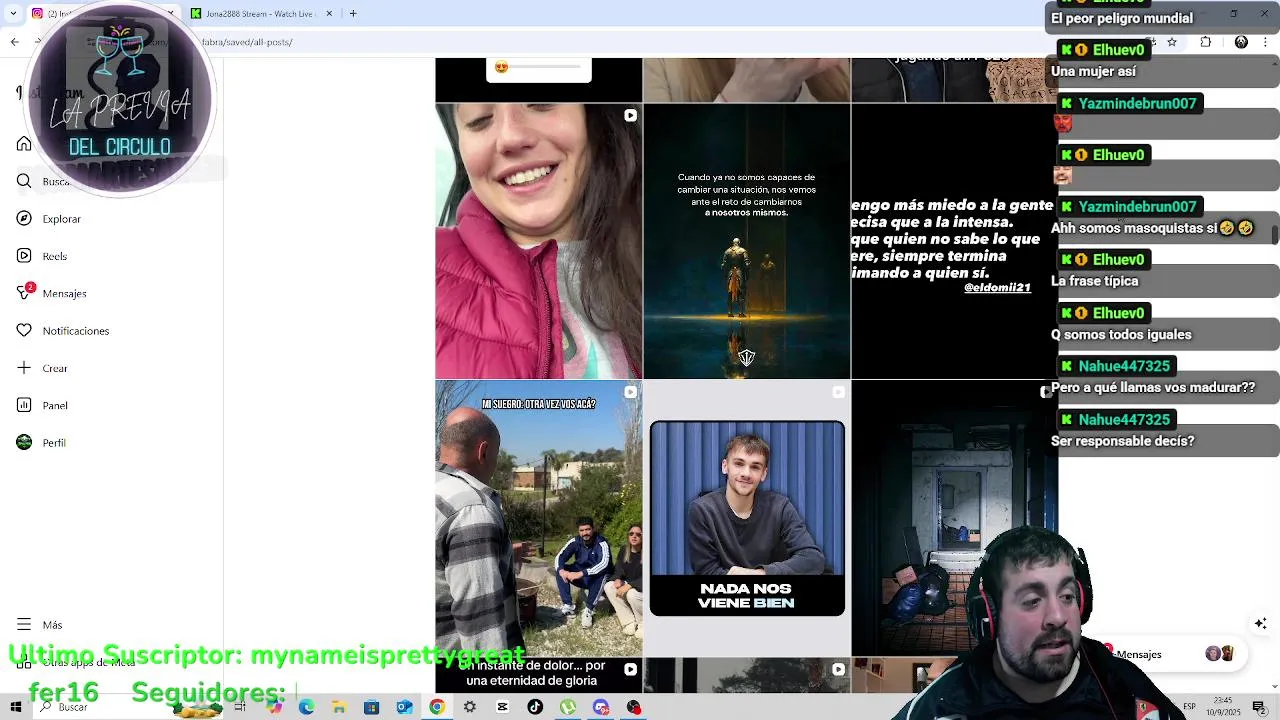Click chat message 'Q somos todos iguales'
This screenshot has height=720, width=1280.
tap(1121, 335)
